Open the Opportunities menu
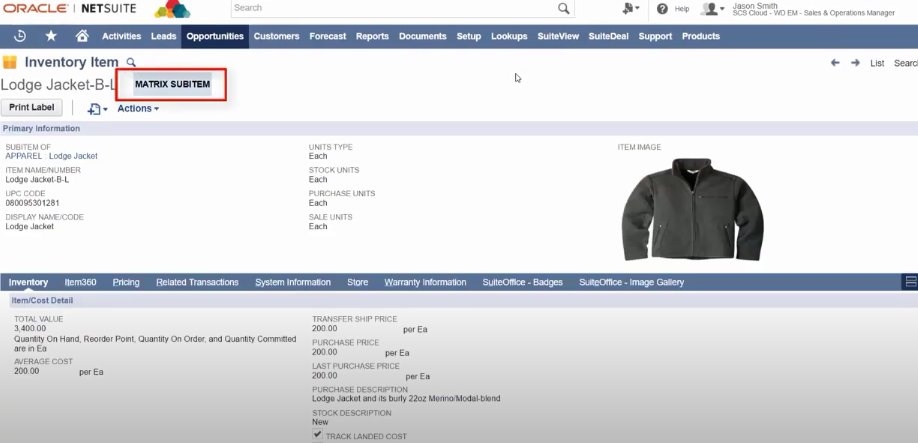The image size is (918, 443). pos(215,36)
